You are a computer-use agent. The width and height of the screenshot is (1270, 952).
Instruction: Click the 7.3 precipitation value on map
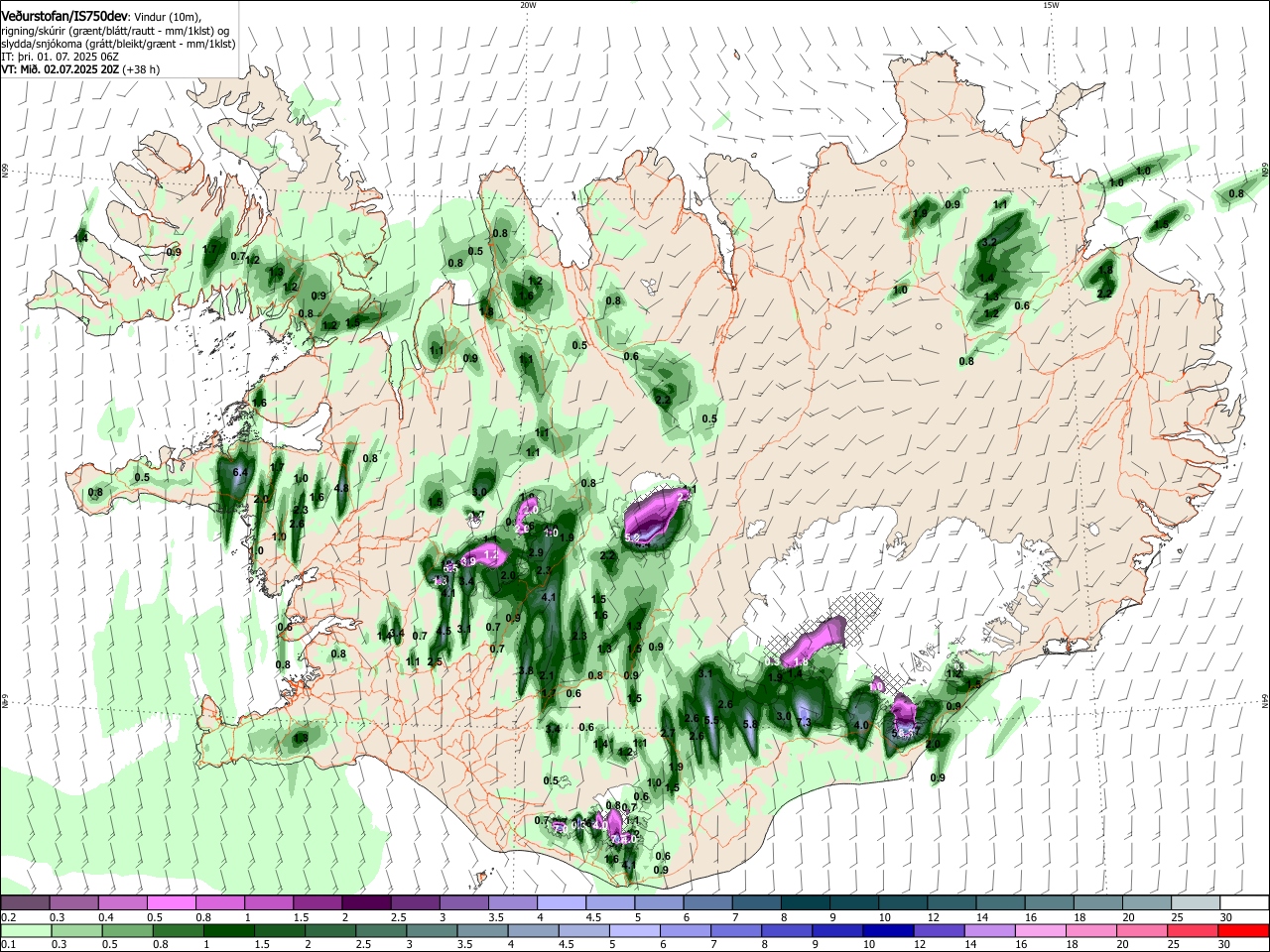click(x=805, y=723)
